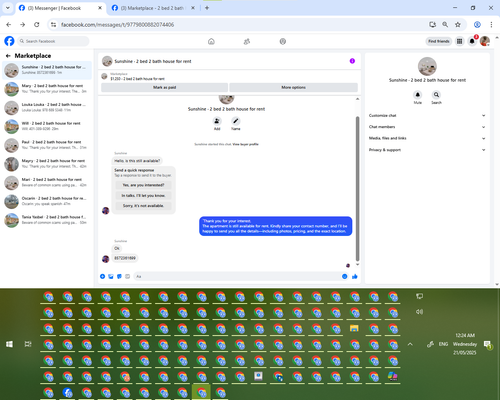500x400 pixels.
Task: Send quick response 'In talks. I'll let you know.'
Action: click(x=143, y=195)
